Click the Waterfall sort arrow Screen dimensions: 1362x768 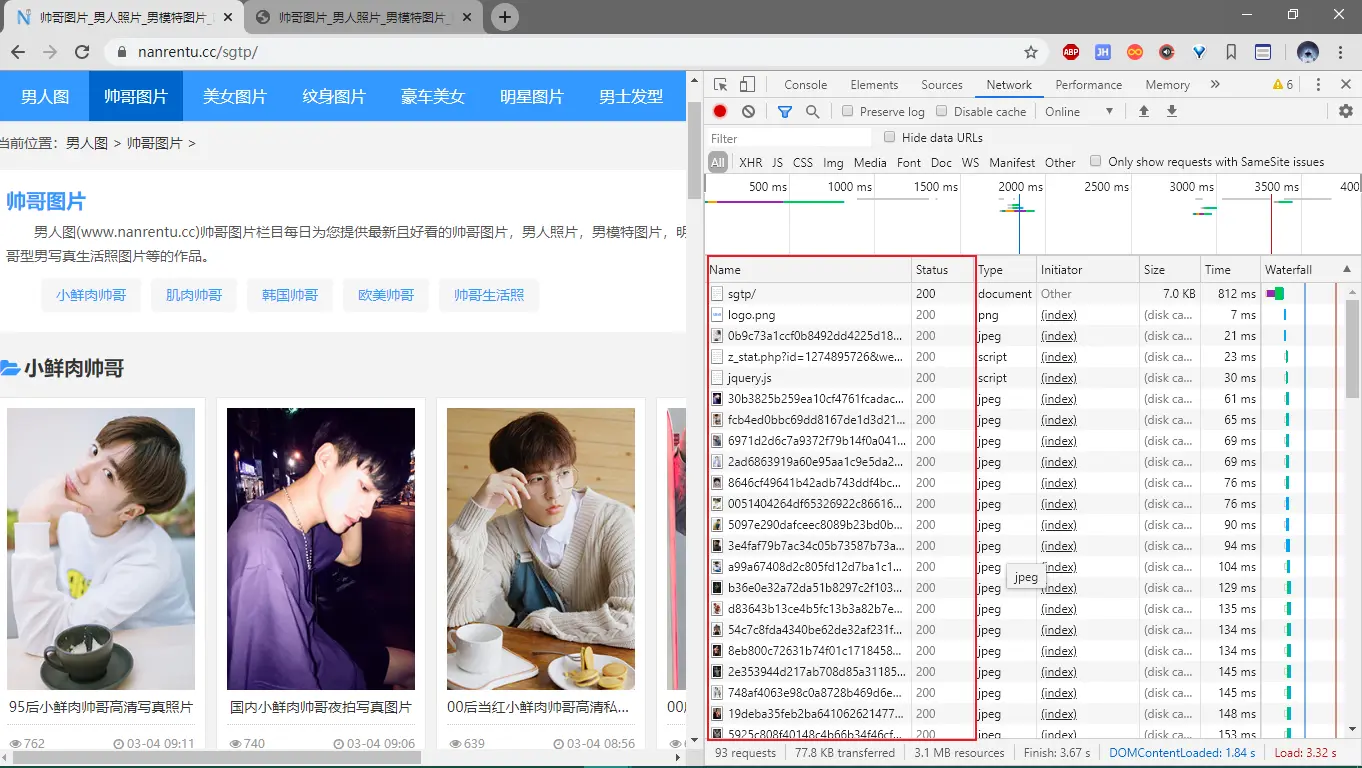click(1346, 269)
